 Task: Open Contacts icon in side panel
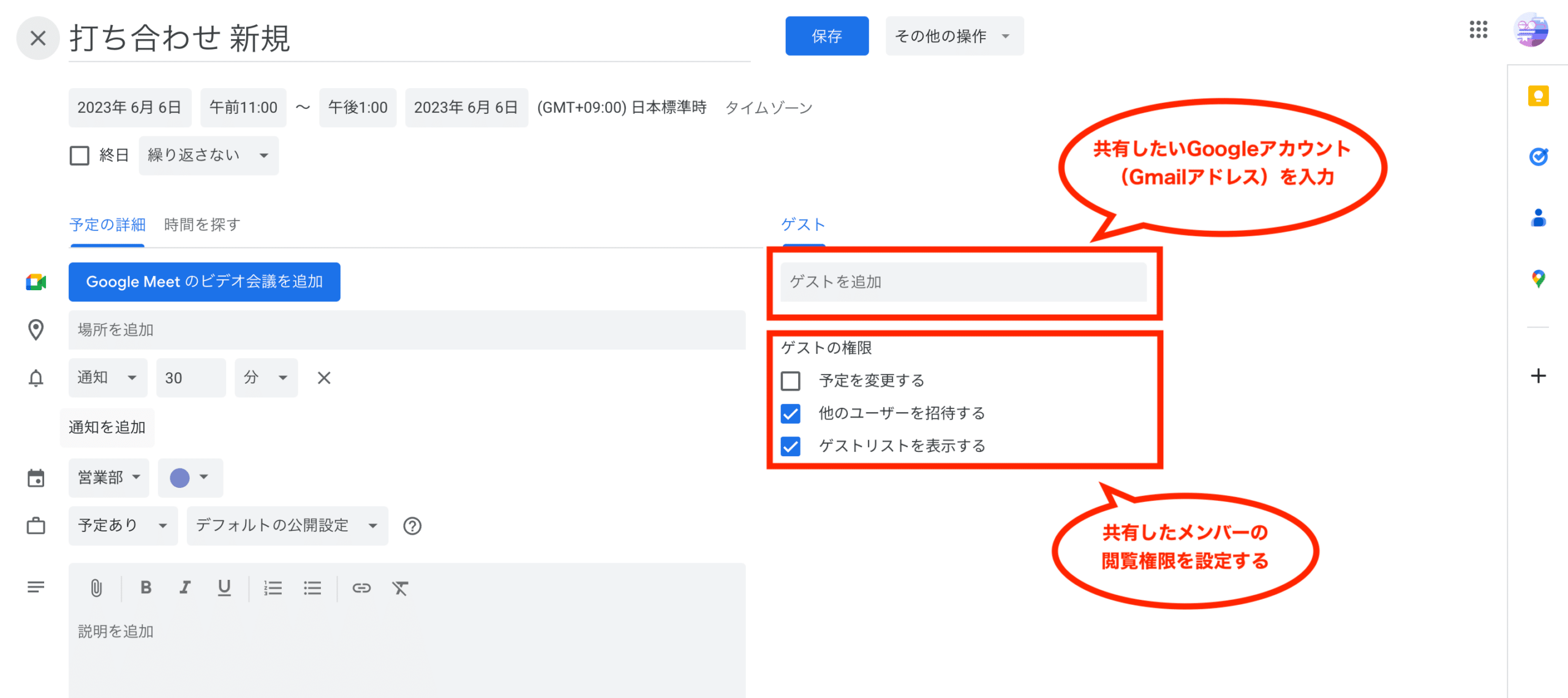[x=1538, y=218]
